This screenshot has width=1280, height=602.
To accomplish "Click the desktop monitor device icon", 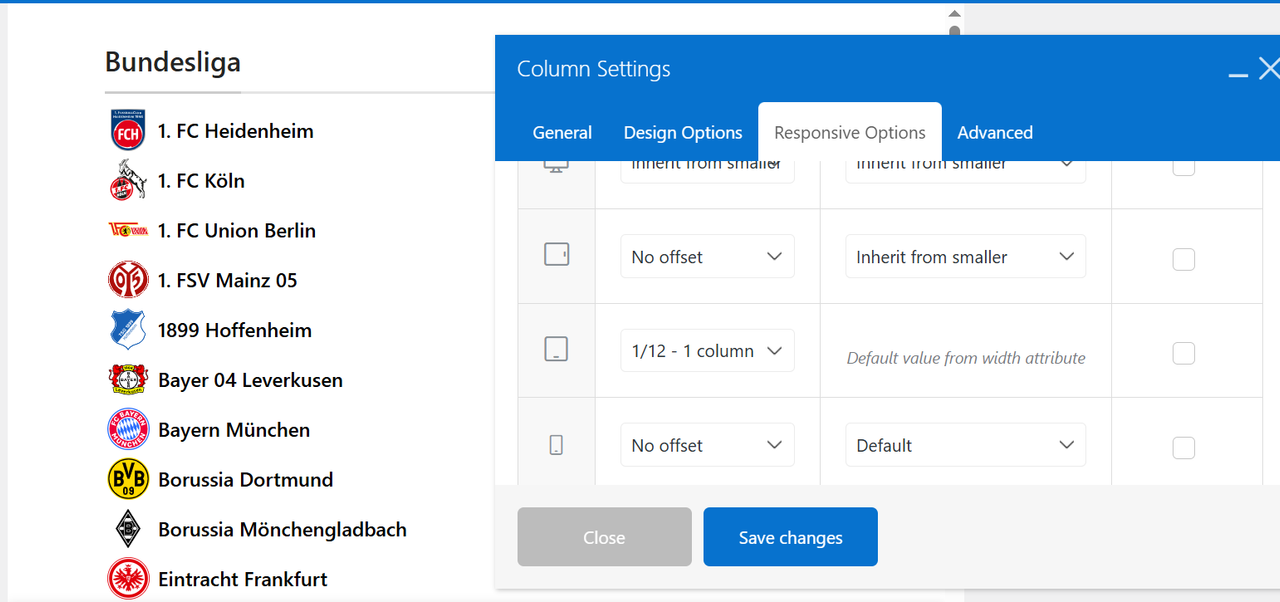I will (x=556, y=165).
